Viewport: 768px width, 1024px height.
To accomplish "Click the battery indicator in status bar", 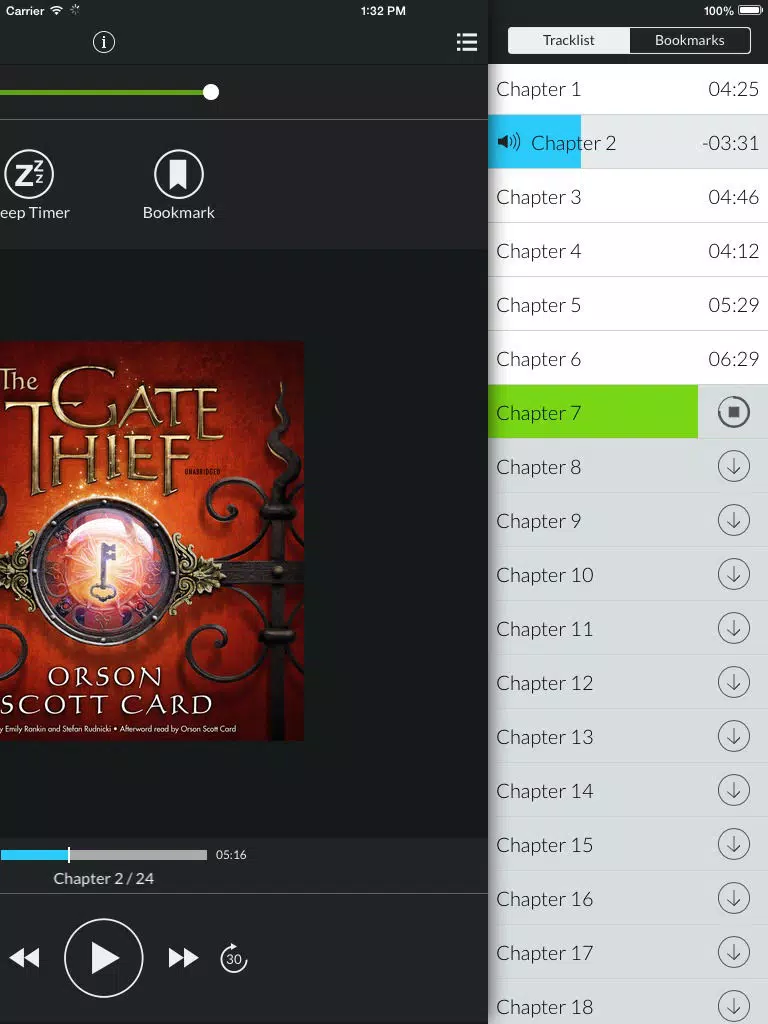I will tap(750, 10).
